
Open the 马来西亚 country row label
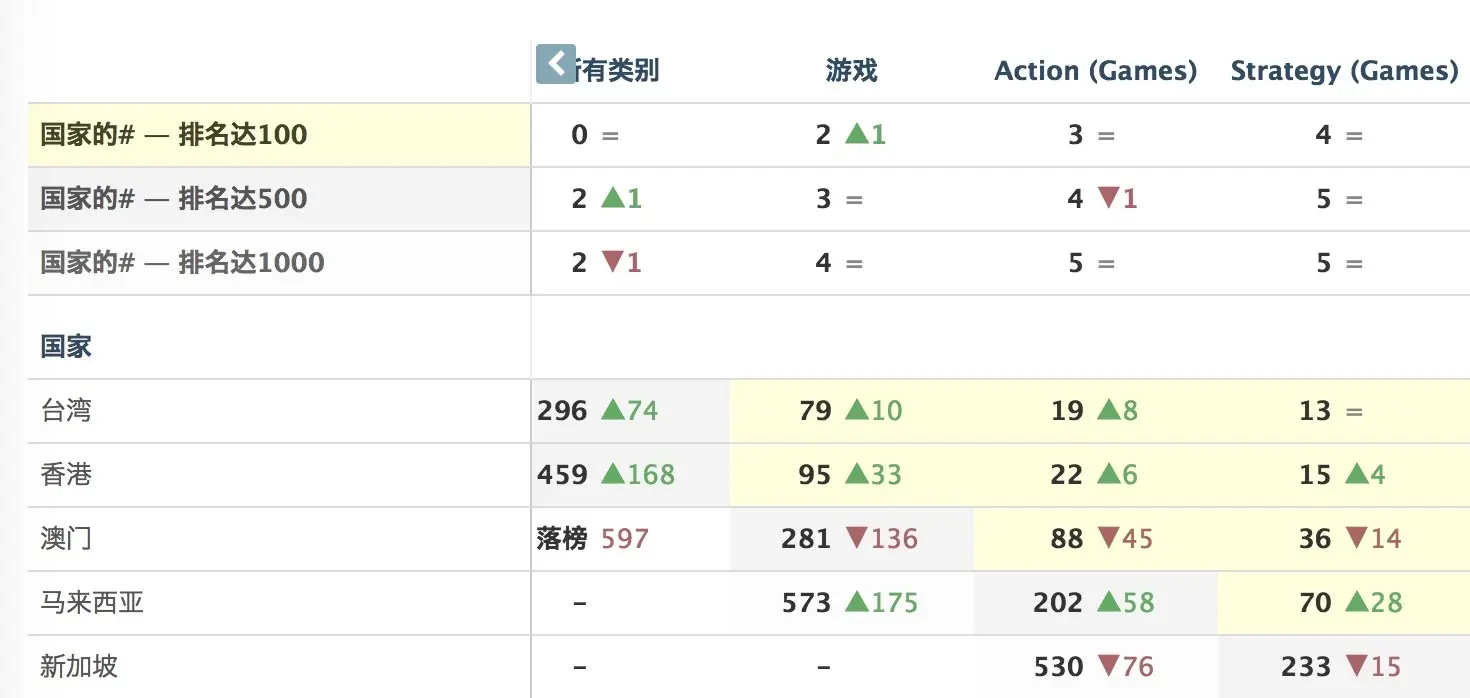click(x=92, y=603)
